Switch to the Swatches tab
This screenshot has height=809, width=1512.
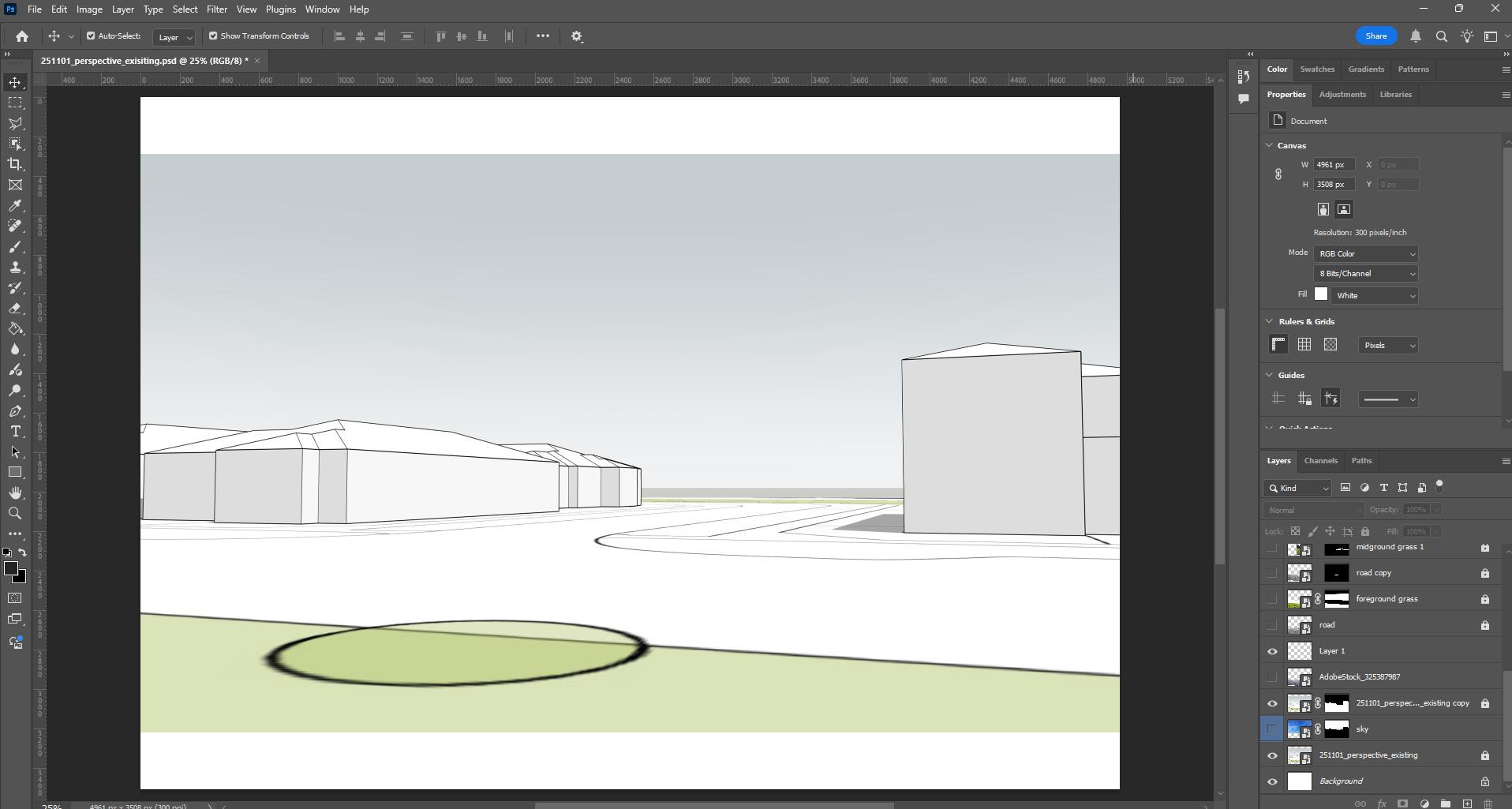(x=1317, y=69)
